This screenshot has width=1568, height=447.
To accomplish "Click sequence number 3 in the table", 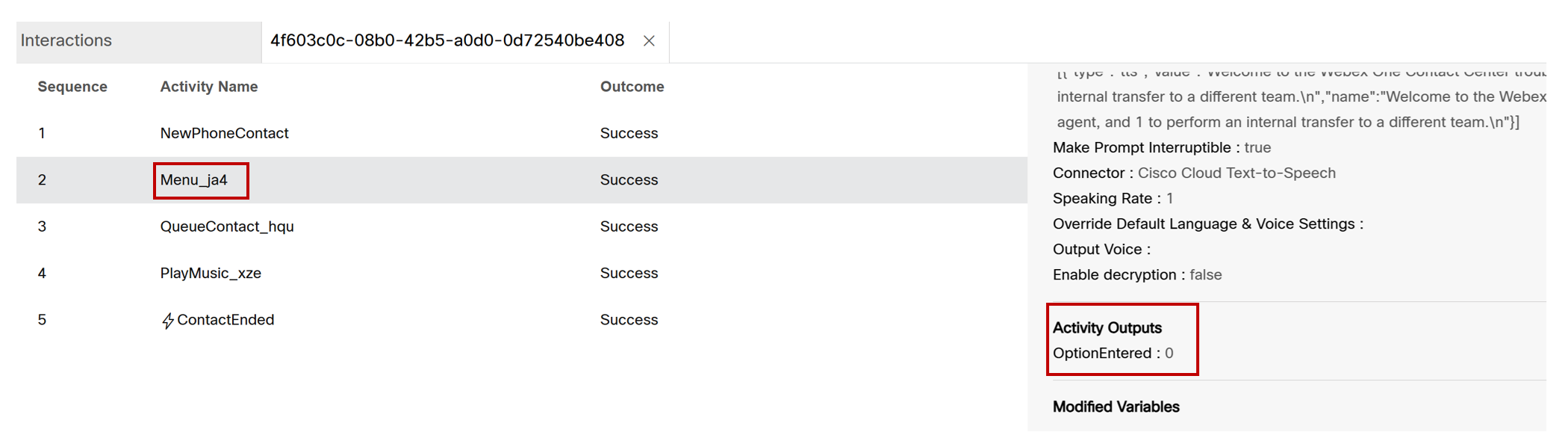I will tap(42, 226).
